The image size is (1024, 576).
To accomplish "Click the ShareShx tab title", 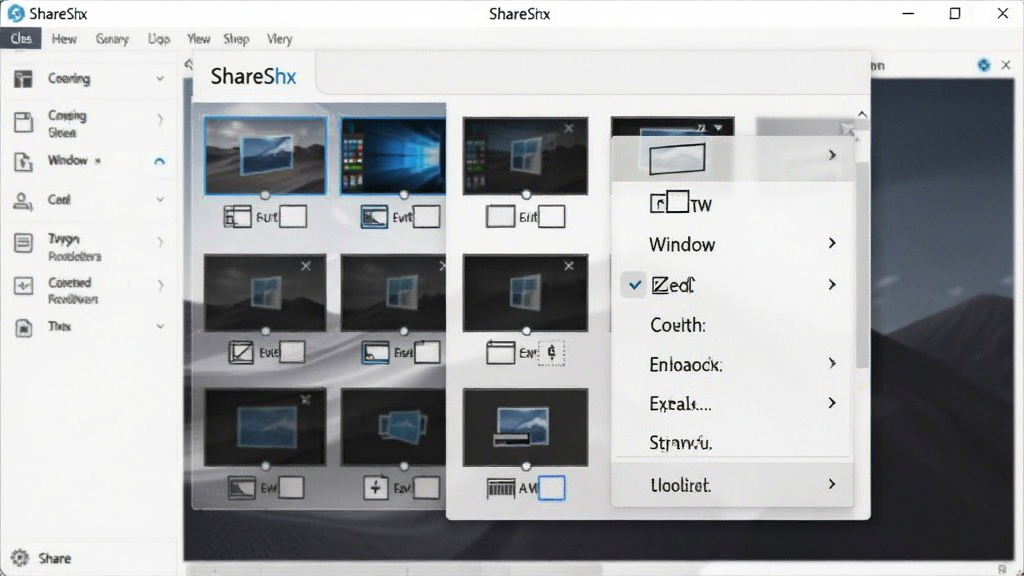I will [x=253, y=76].
